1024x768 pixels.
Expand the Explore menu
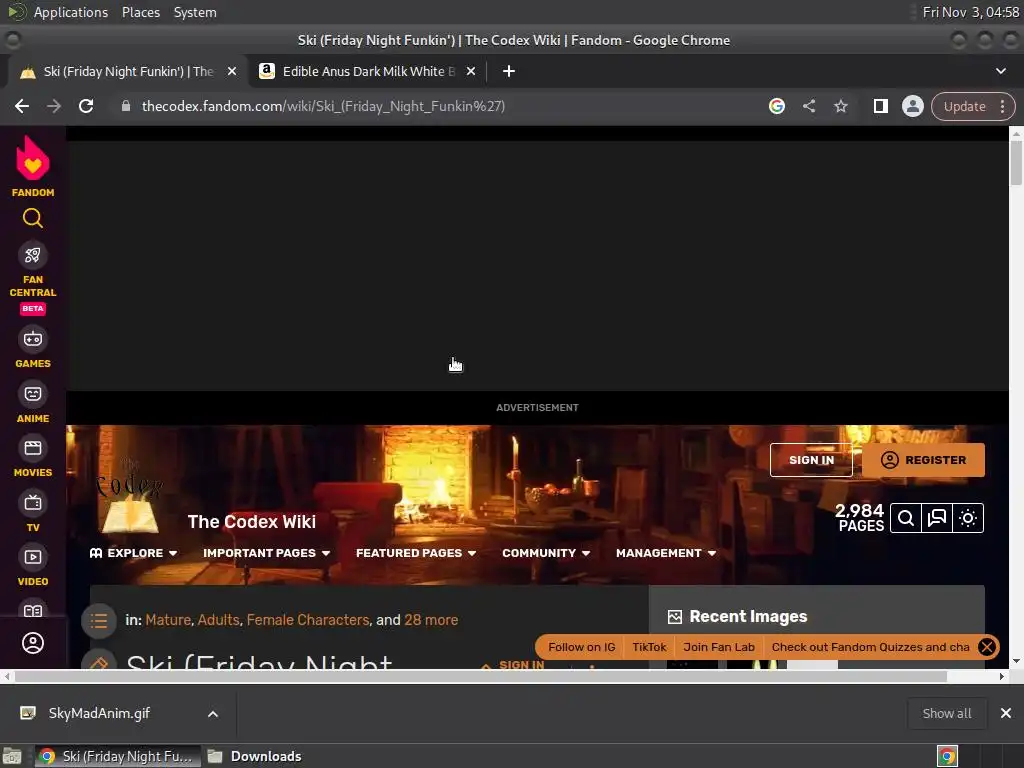coord(133,553)
